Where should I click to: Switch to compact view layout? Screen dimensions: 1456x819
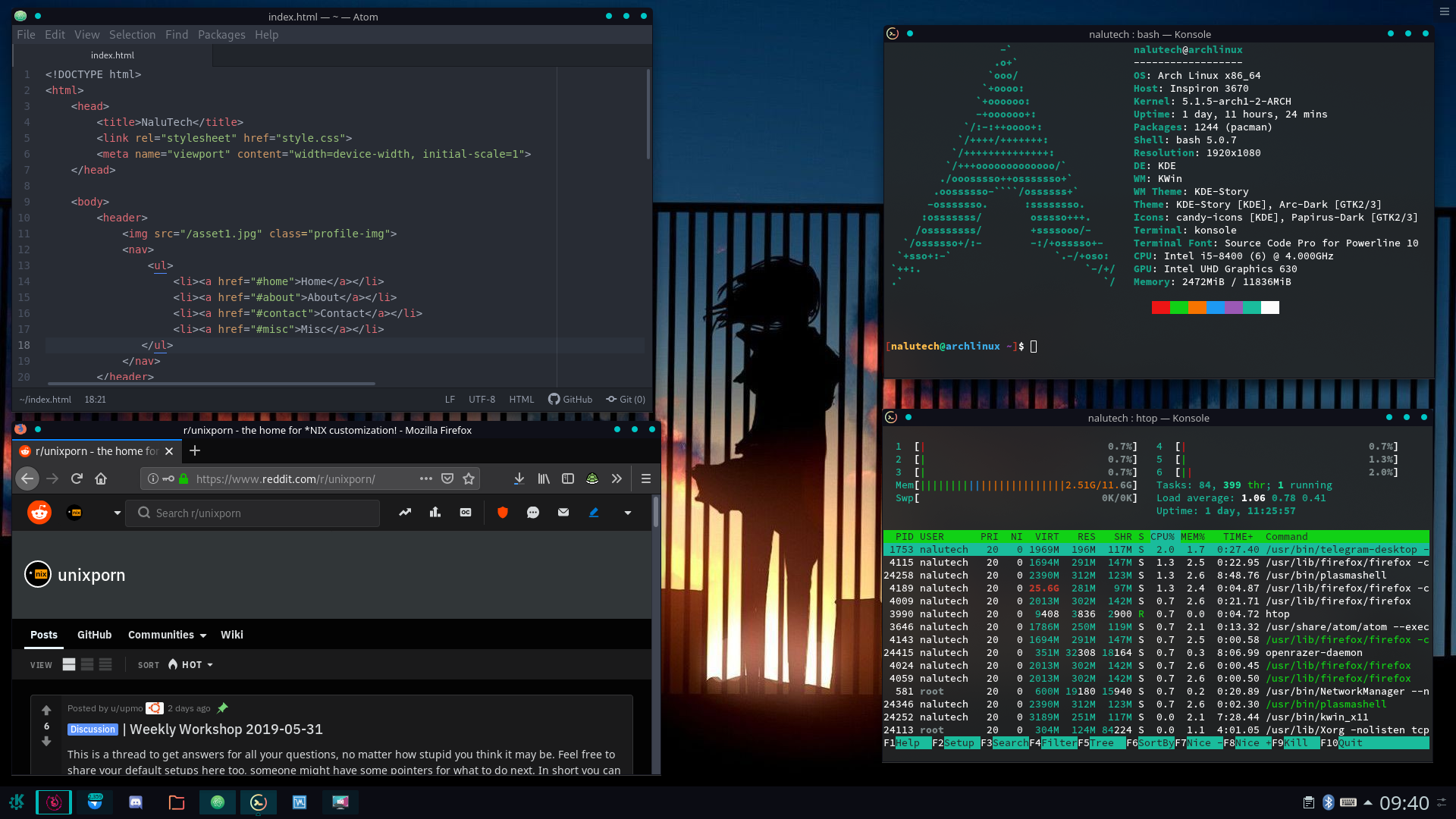coord(105,664)
